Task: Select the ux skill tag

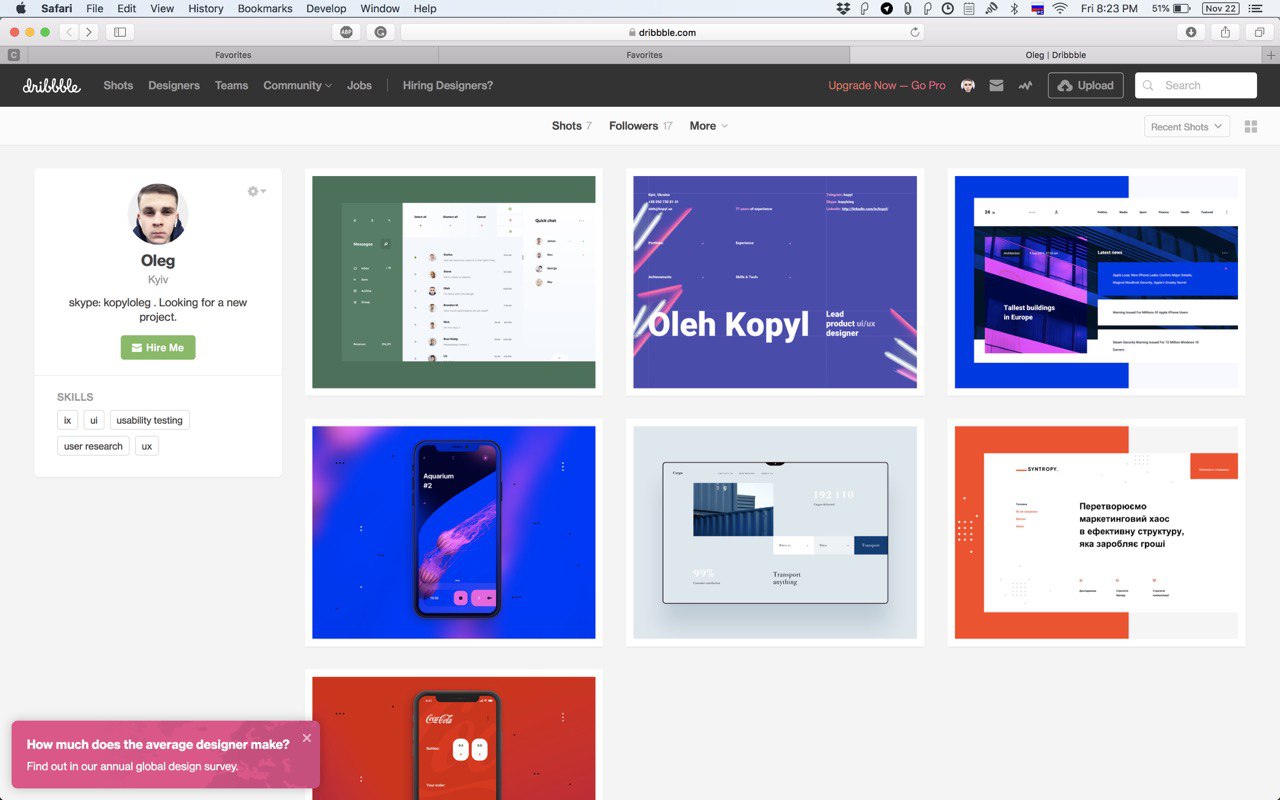Action: click(147, 446)
